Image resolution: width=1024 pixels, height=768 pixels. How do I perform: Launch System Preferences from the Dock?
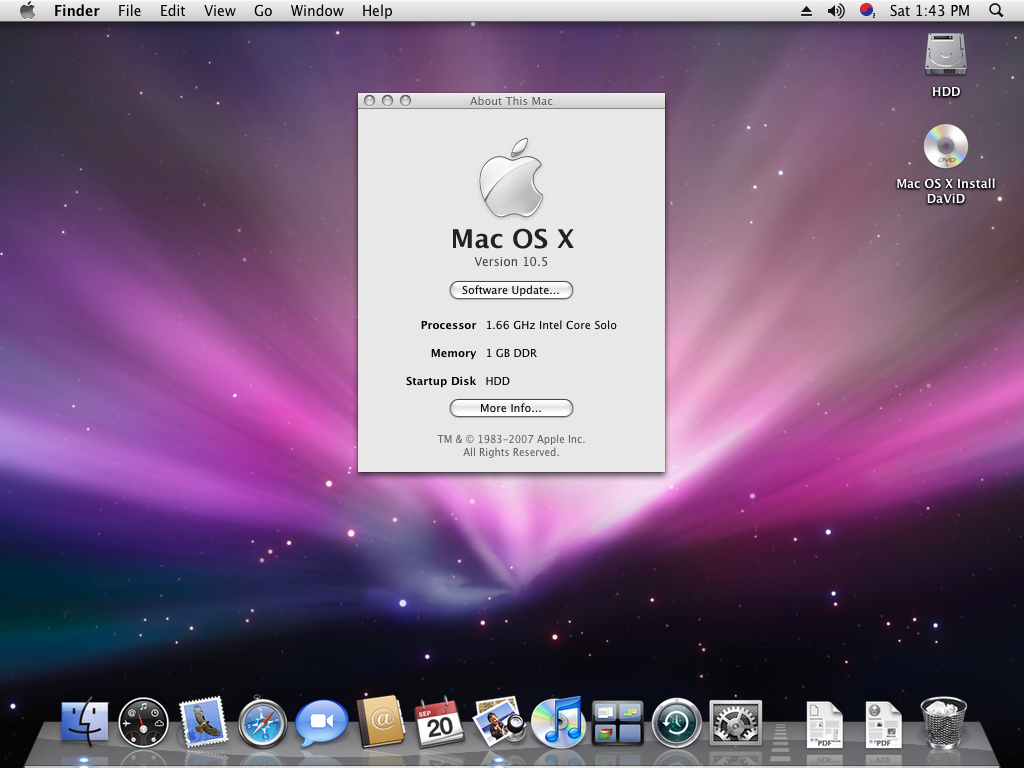click(x=736, y=722)
